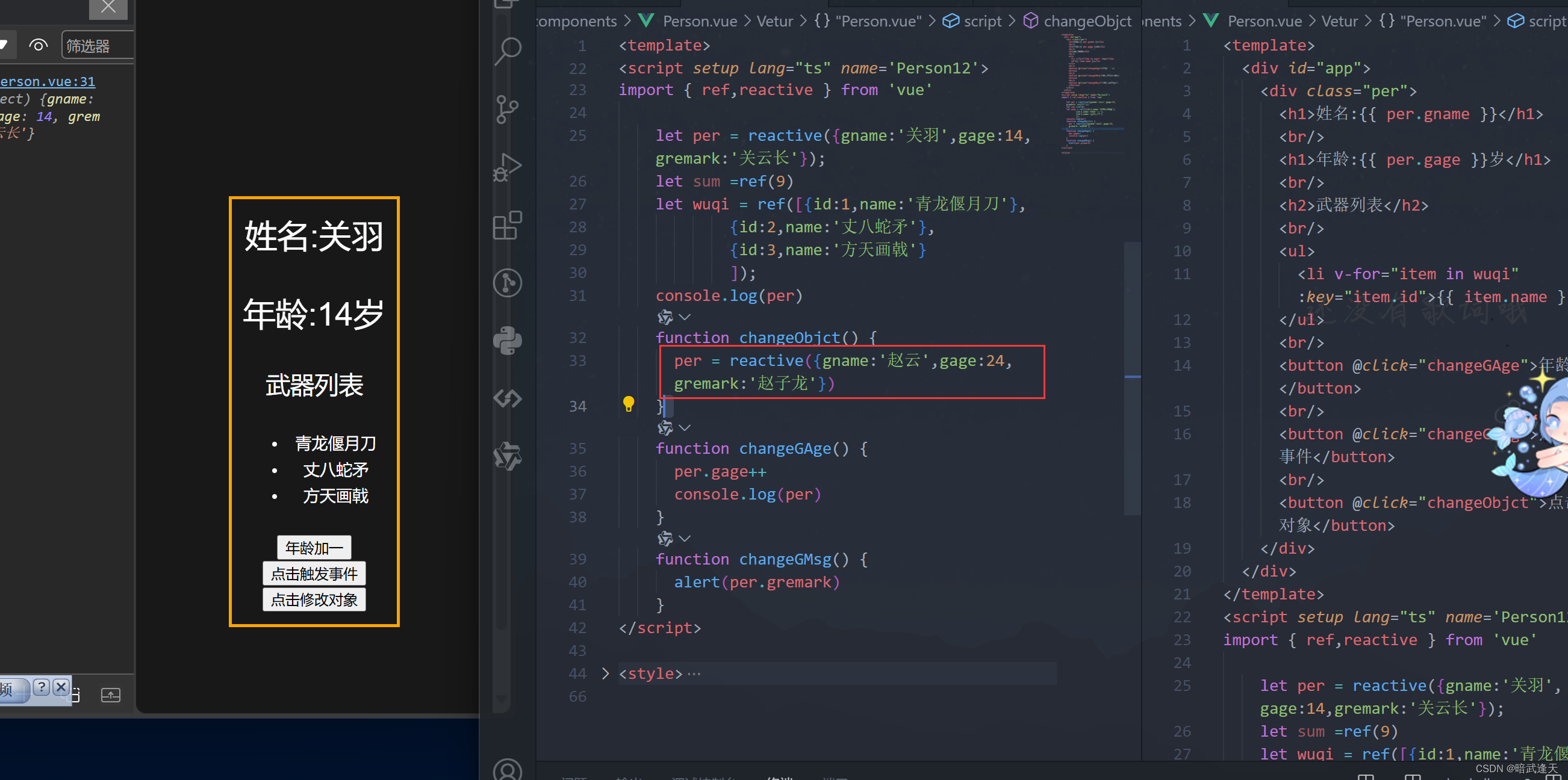
Task: Click the 年龄加一 button in the page
Action: (x=314, y=548)
